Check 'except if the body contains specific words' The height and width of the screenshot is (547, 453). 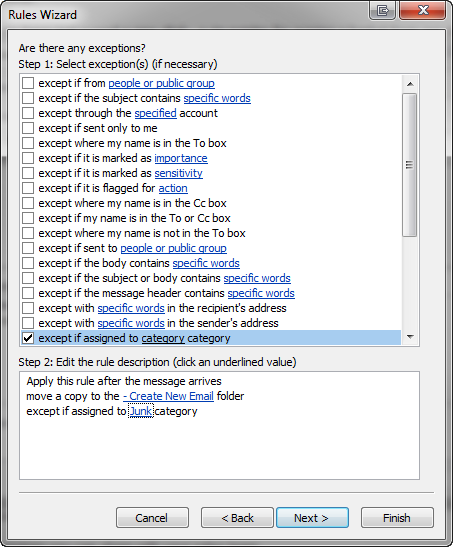coord(28,263)
